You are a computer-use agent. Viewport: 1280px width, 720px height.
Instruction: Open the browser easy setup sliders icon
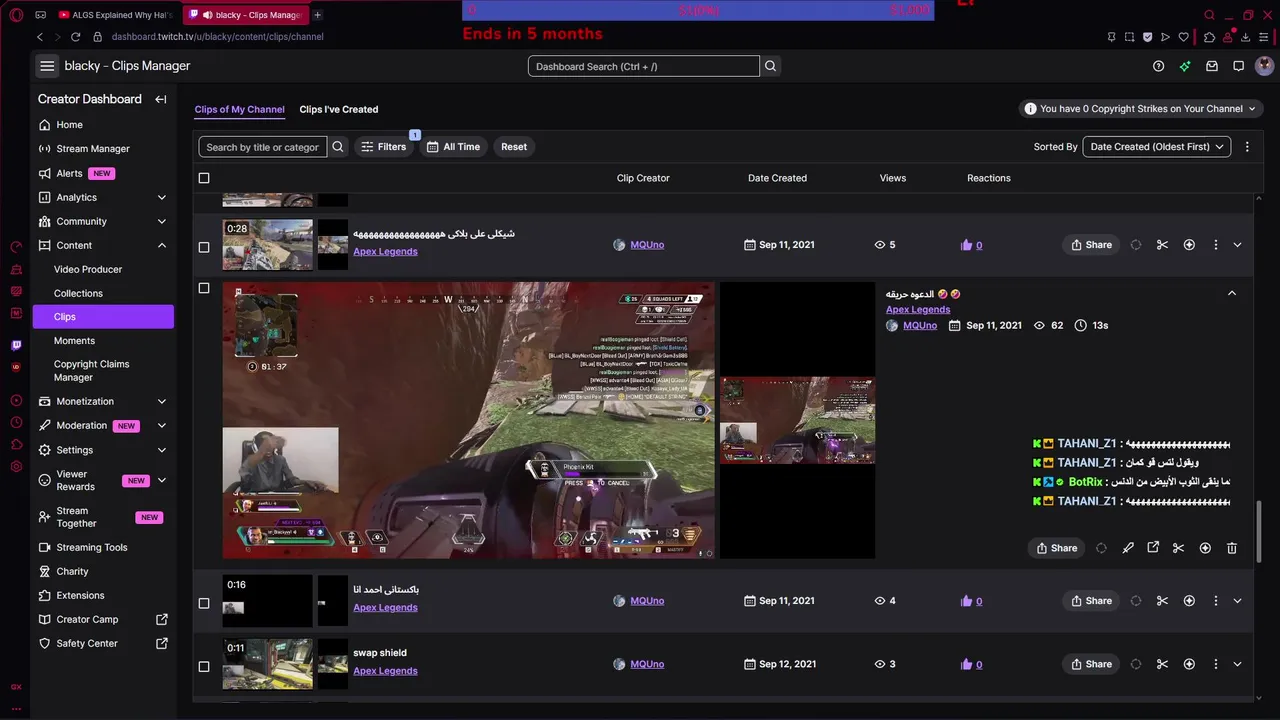coord(1265,37)
